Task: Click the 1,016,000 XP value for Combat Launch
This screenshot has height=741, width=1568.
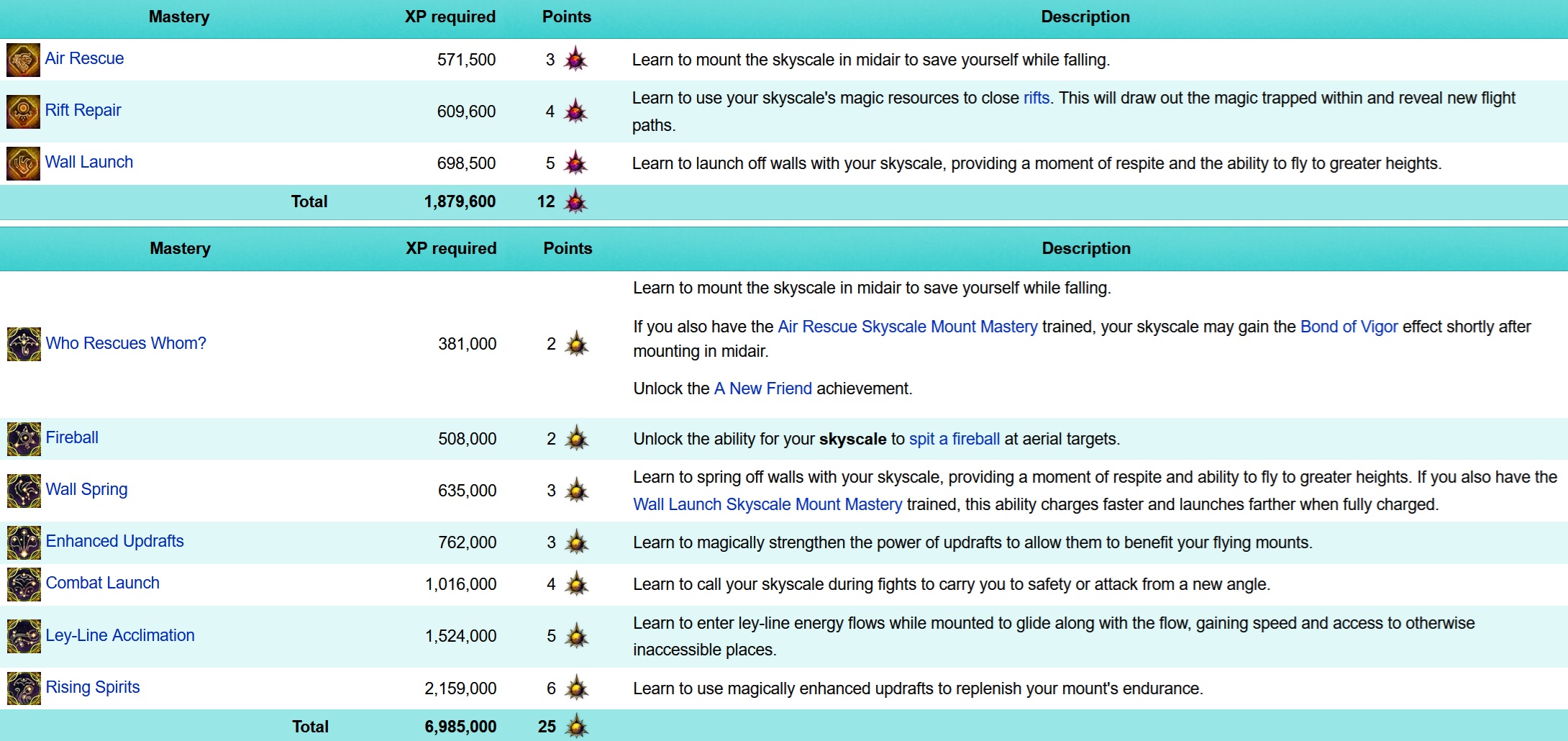Action: point(461,584)
